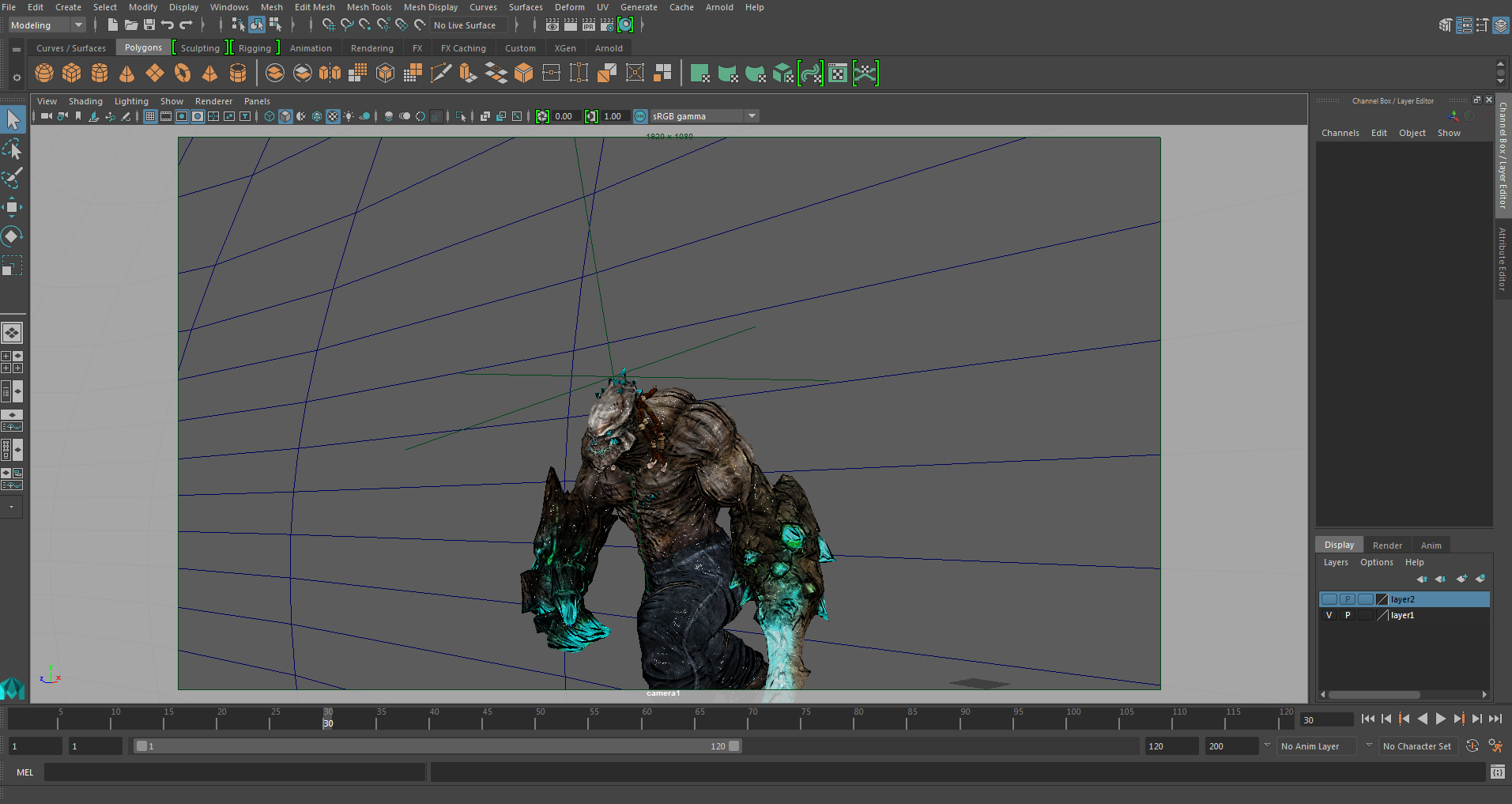
Task: Open the shelf gear options menu
Action: coord(17,77)
